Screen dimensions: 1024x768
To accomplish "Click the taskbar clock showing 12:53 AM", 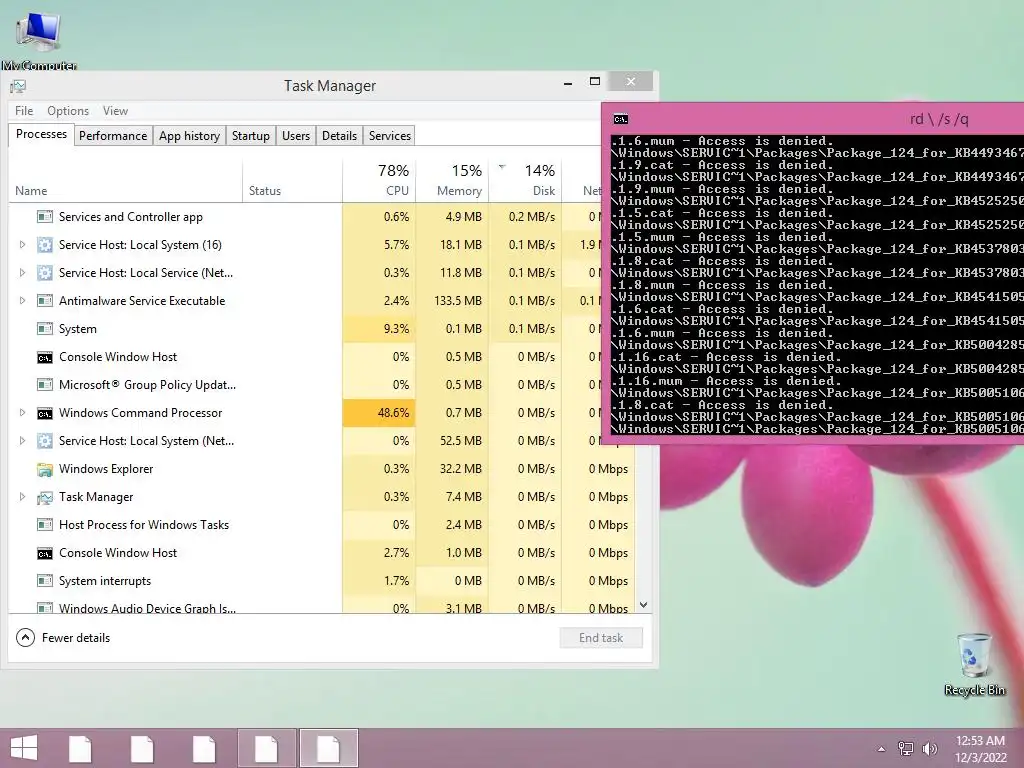I will 980,749.
